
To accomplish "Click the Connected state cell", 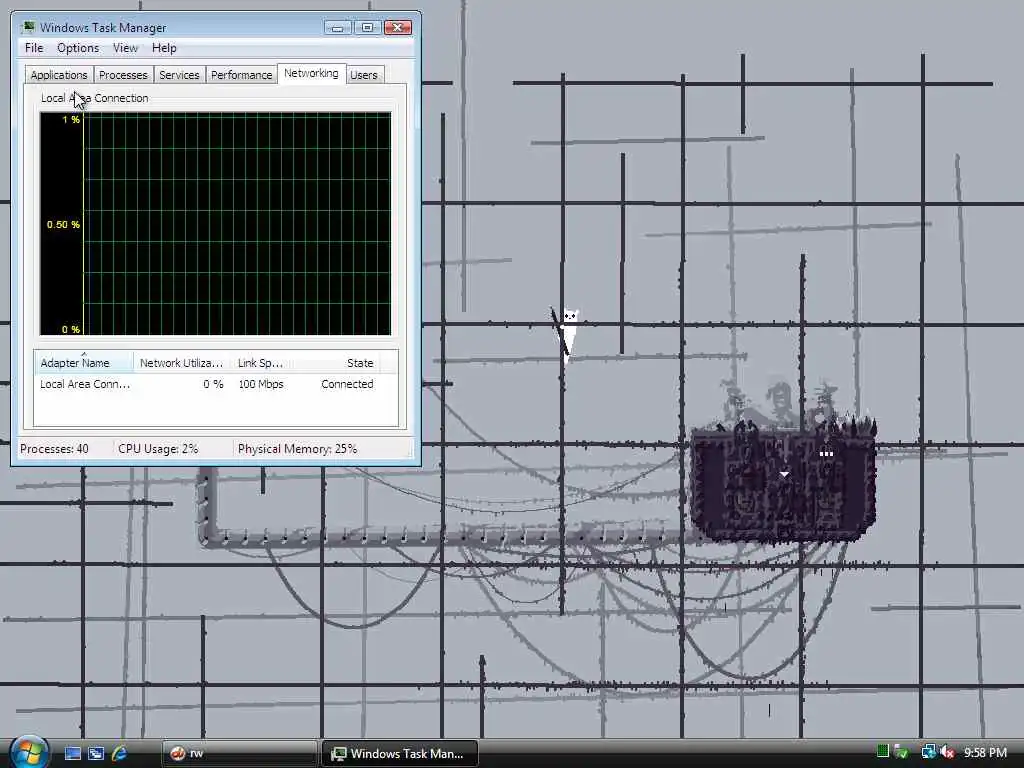I will coord(347,384).
